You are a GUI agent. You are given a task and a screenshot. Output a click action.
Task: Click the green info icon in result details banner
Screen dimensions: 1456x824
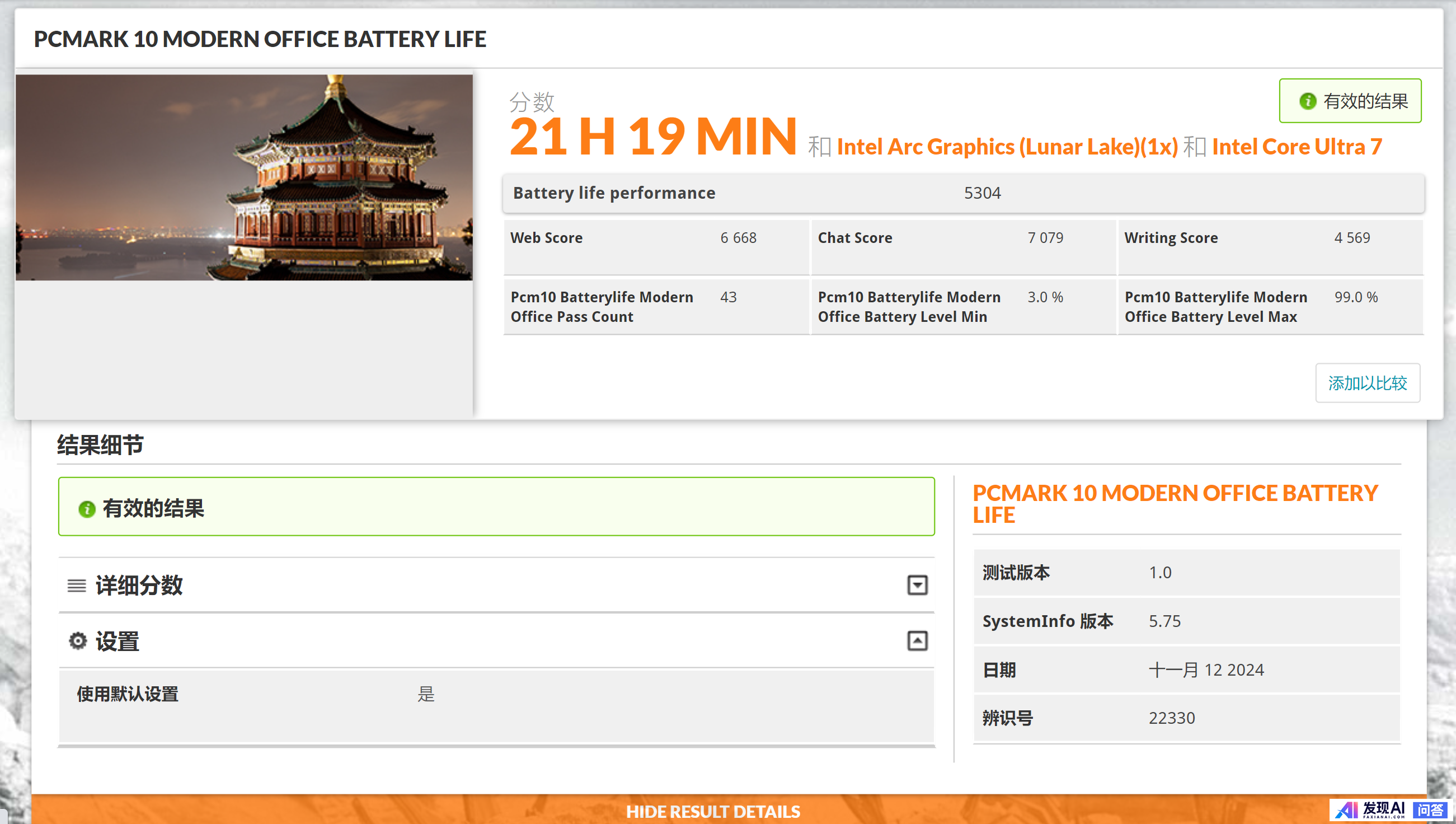pyautogui.click(x=87, y=509)
